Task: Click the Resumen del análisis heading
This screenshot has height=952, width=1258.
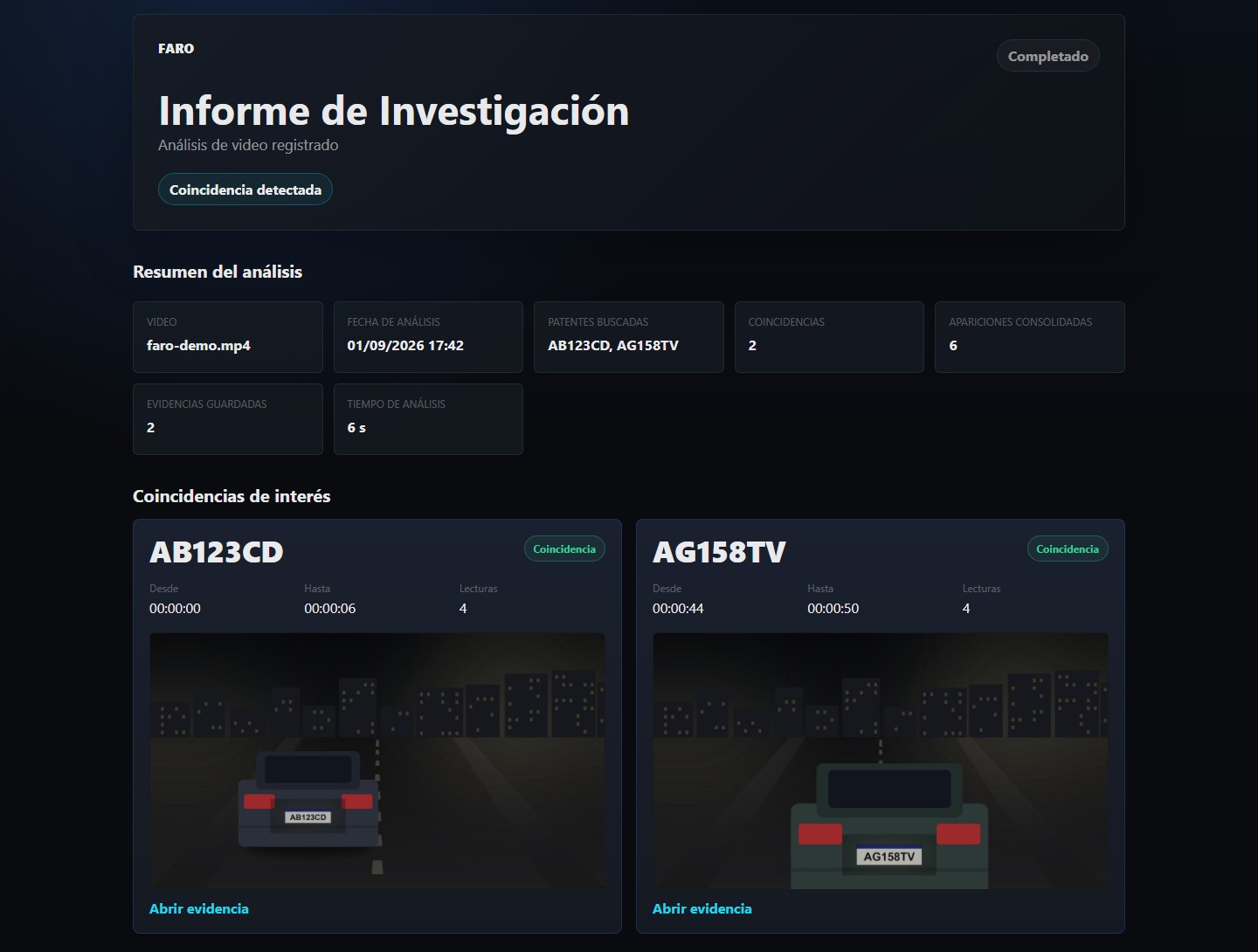Action: (218, 272)
